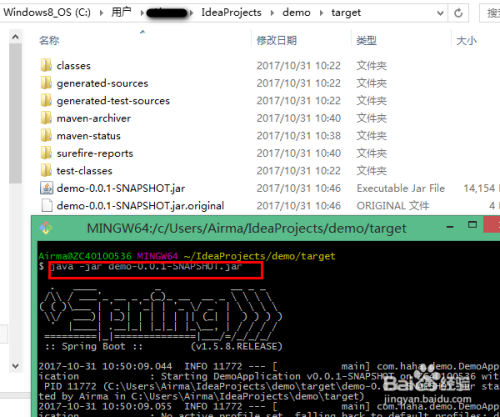Click the maven-archiver folder icon
The width and height of the screenshot is (500, 417).
[46, 118]
